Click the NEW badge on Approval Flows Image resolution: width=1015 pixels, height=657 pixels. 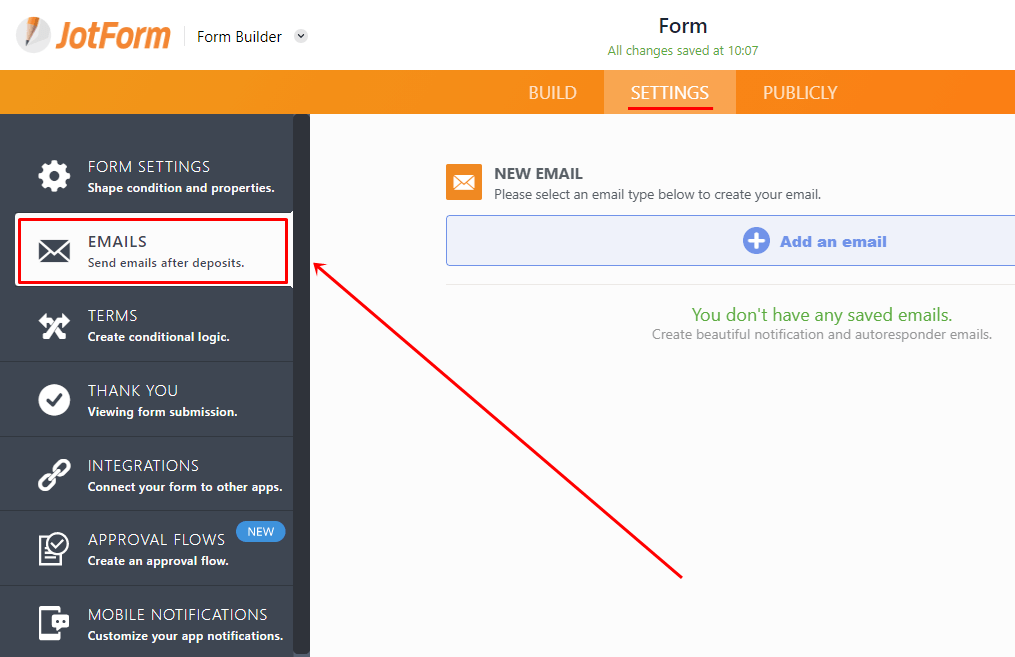click(x=260, y=532)
